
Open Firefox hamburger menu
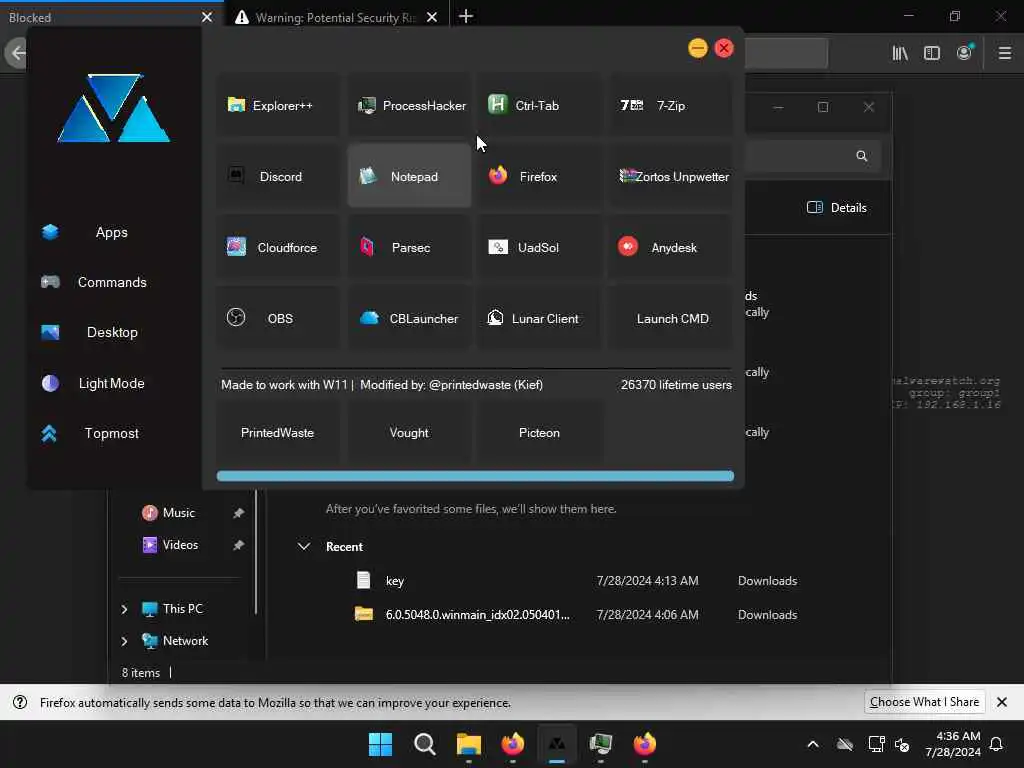(x=1005, y=53)
